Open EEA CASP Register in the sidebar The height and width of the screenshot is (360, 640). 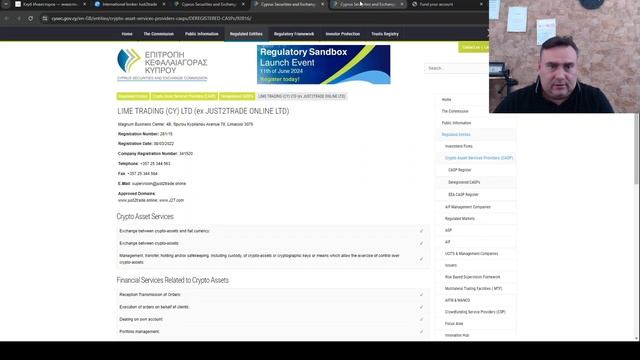click(x=463, y=195)
